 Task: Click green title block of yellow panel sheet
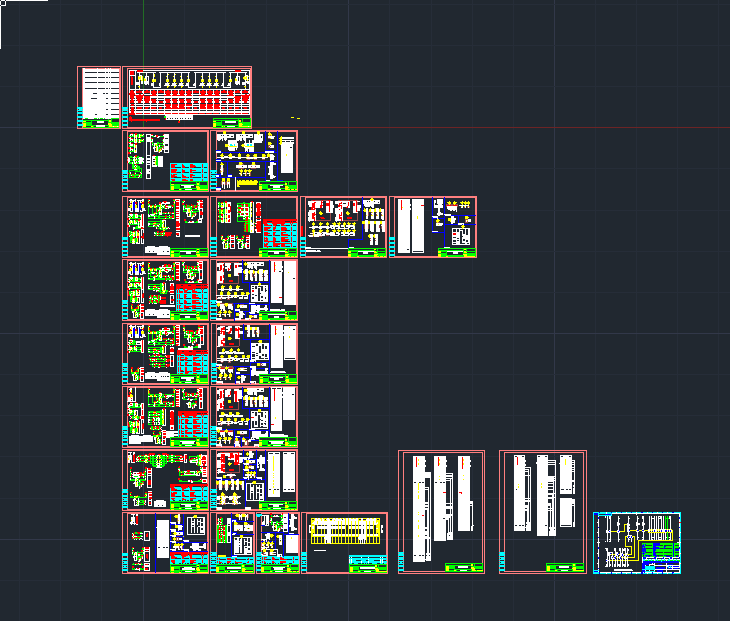pyautogui.click(x=368, y=567)
